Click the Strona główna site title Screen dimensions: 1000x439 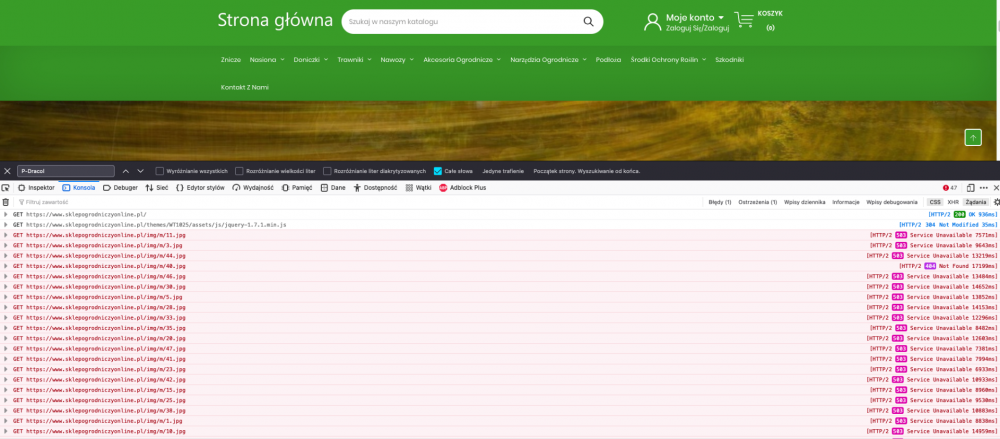click(x=275, y=20)
